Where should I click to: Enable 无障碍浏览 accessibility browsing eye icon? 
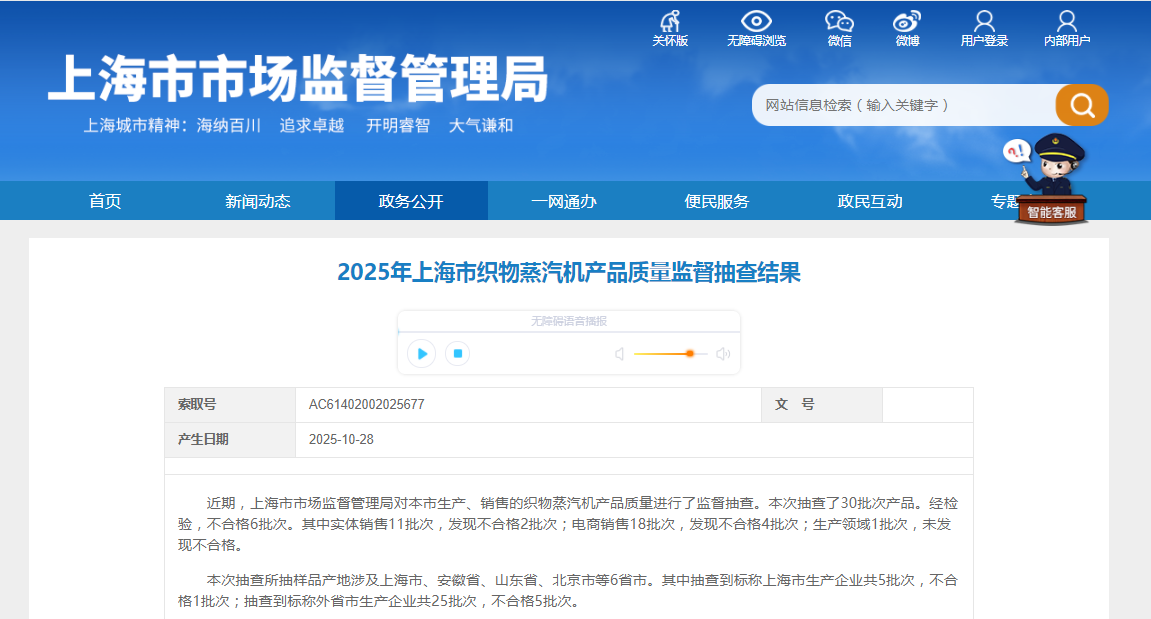[756, 27]
